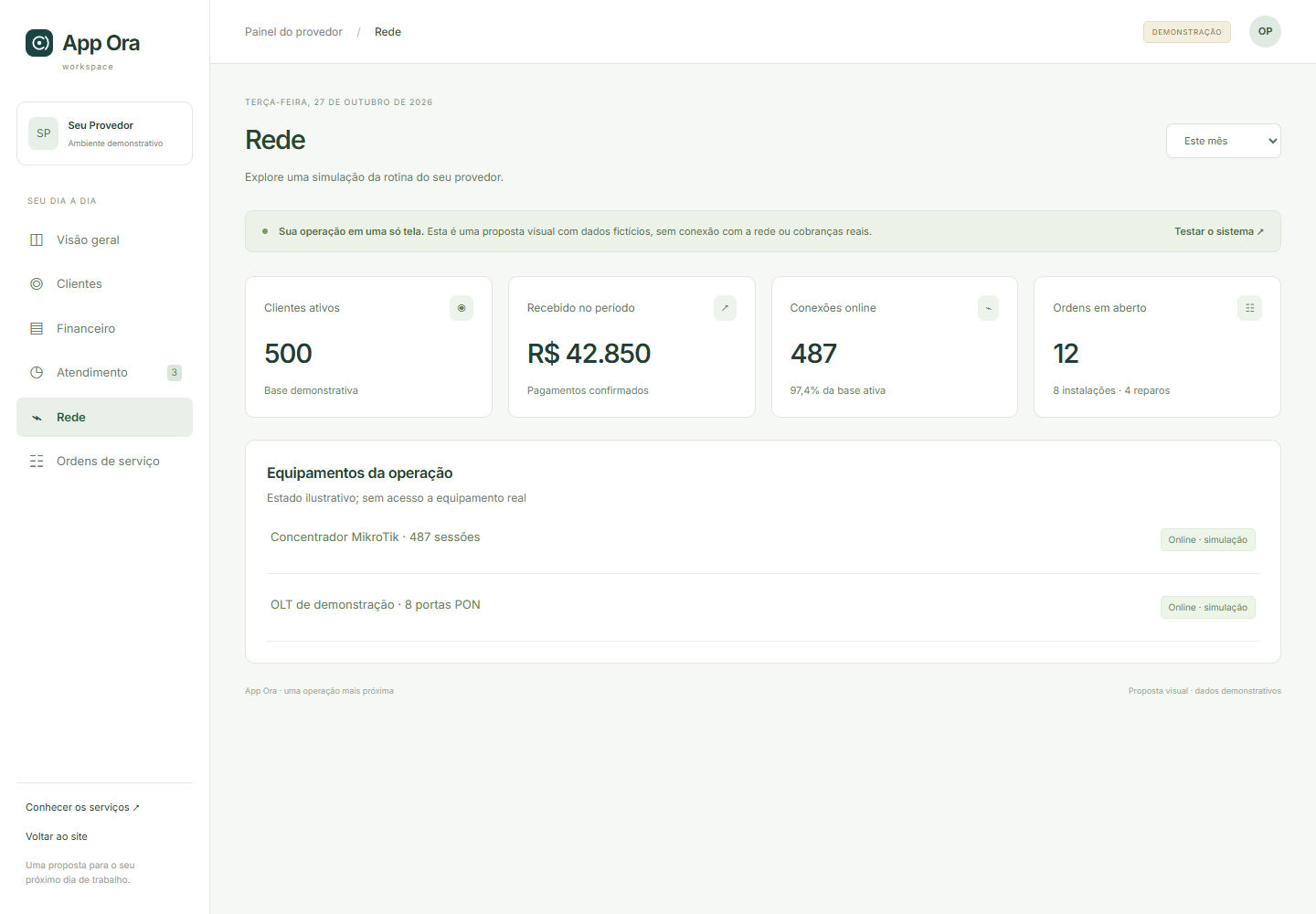This screenshot has height=914, width=1316.
Task: Click the Rede sidebar icon
Action: (37, 418)
